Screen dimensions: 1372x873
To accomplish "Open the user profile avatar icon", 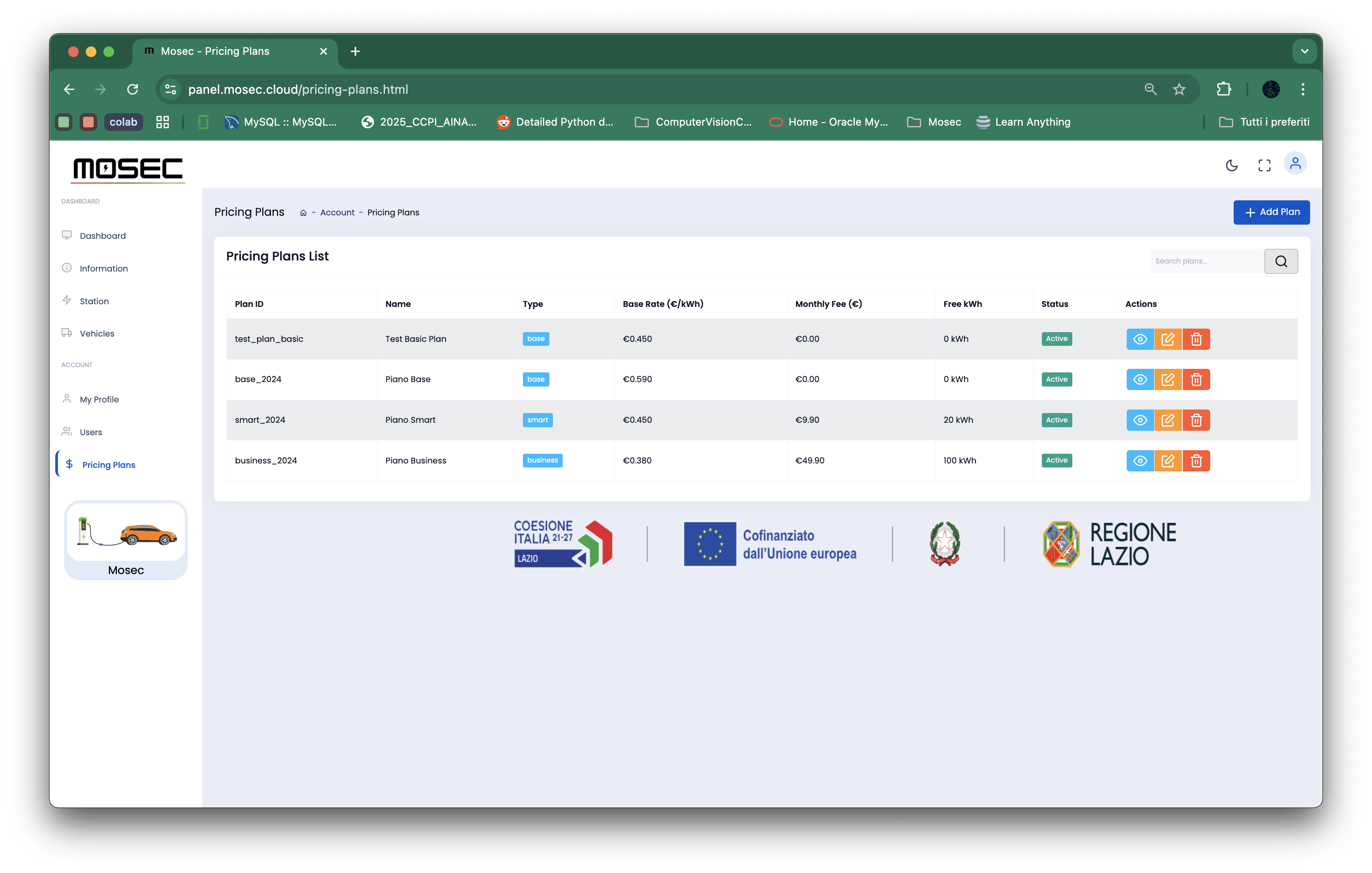I will [x=1295, y=164].
